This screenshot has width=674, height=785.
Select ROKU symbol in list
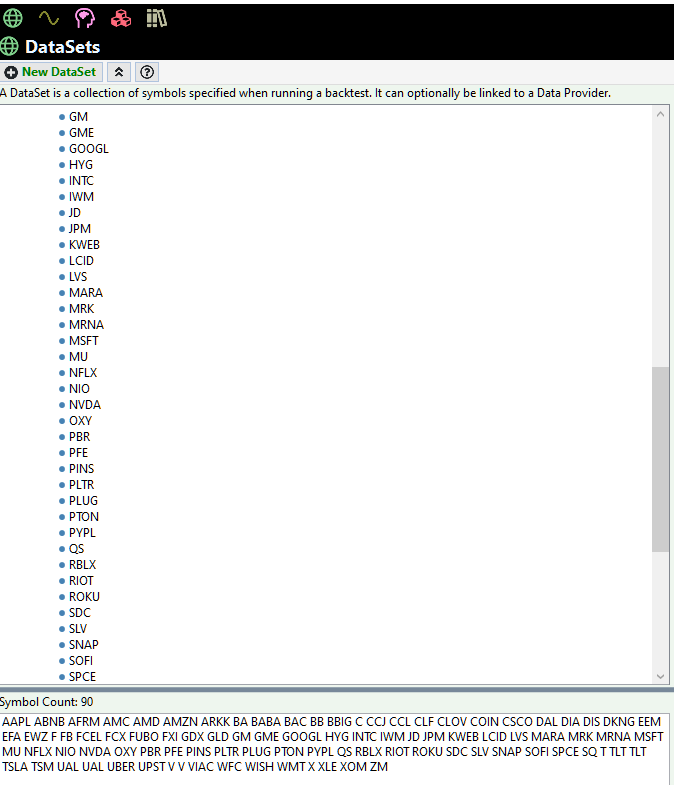[84, 597]
